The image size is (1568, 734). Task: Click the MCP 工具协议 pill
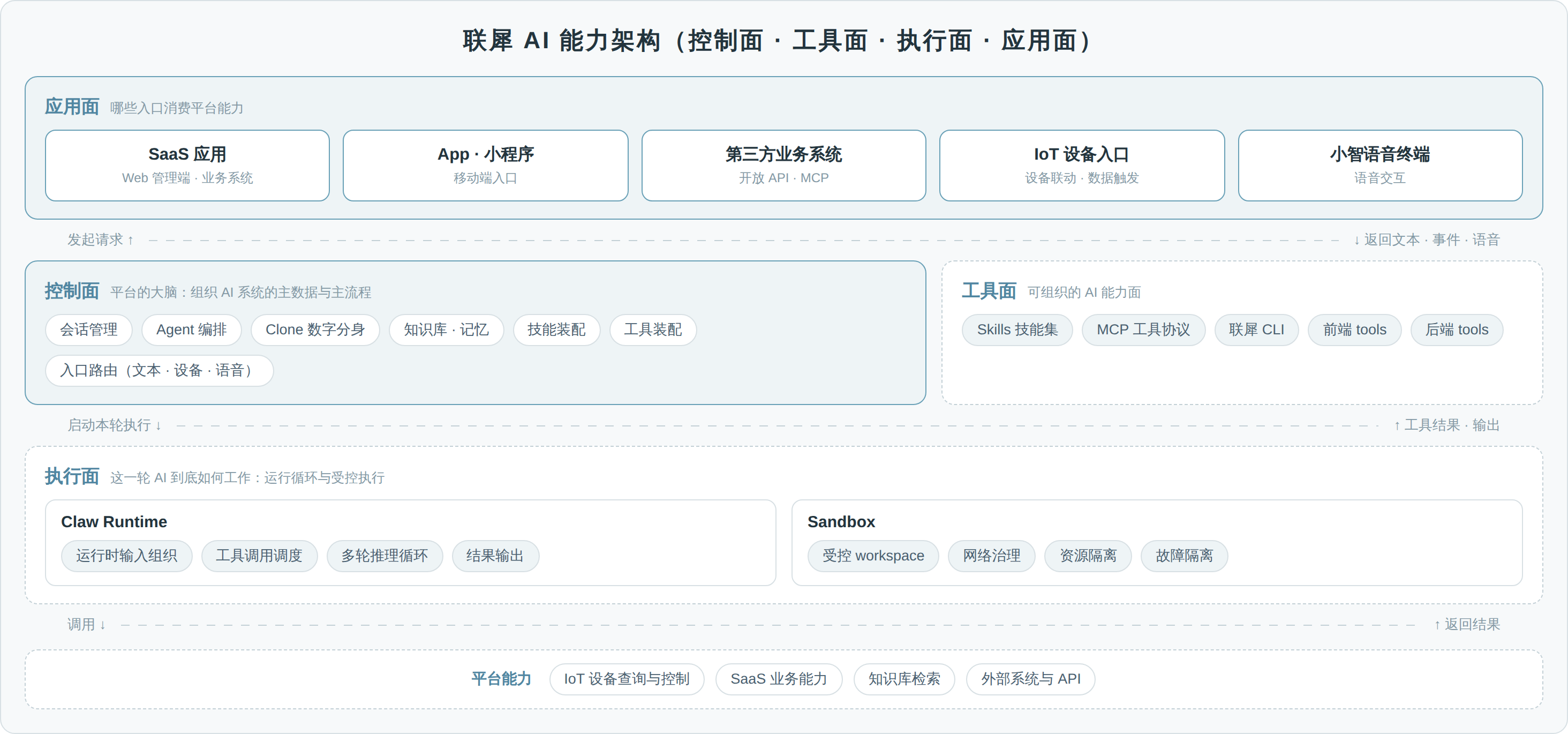[x=1143, y=329]
